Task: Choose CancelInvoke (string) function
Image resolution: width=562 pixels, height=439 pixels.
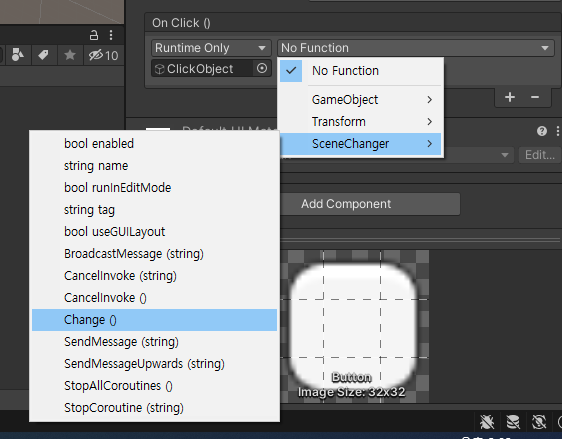Action: point(154,276)
